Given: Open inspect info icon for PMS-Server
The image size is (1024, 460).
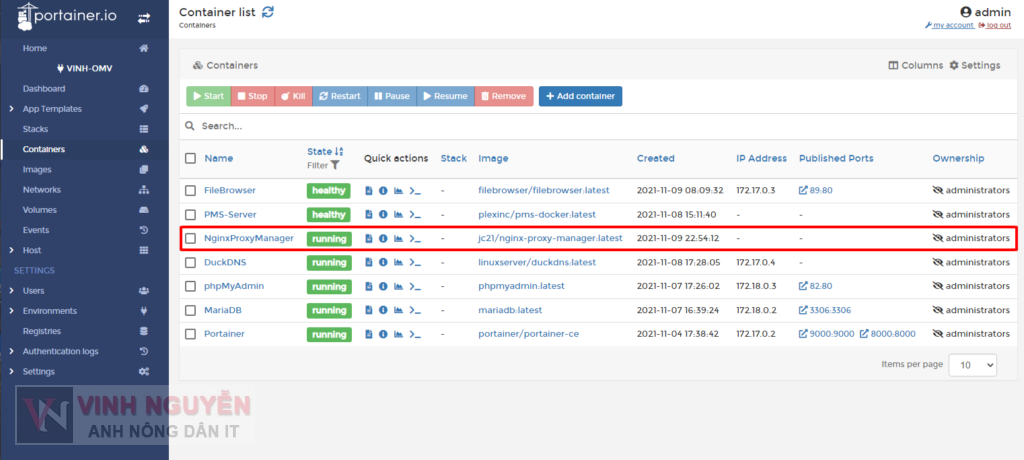Looking at the screenshot, I should (x=383, y=214).
